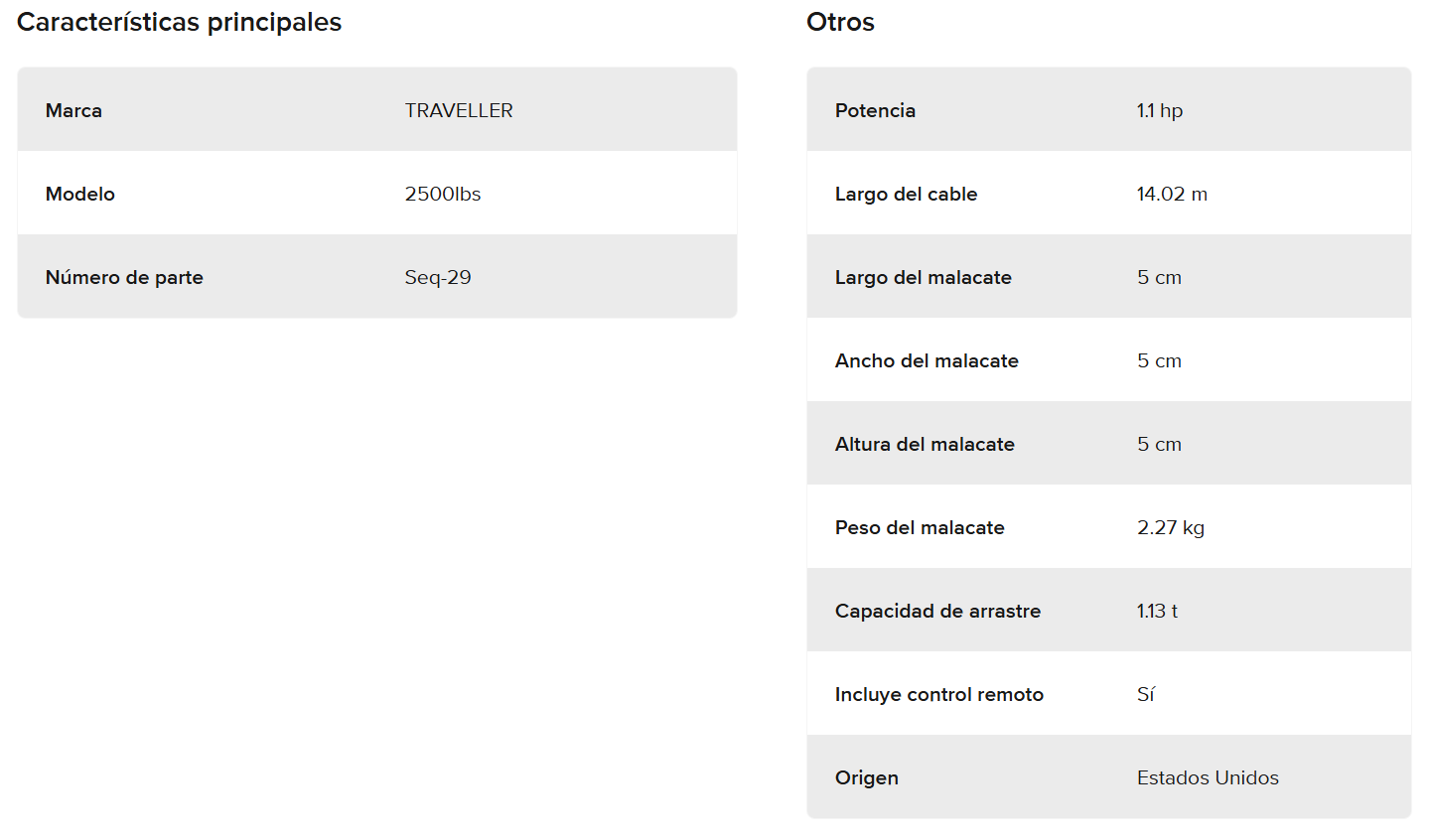This screenshot has width=1430, height=840.
Task: Select the 2500lbs model value
Action: 443,194
